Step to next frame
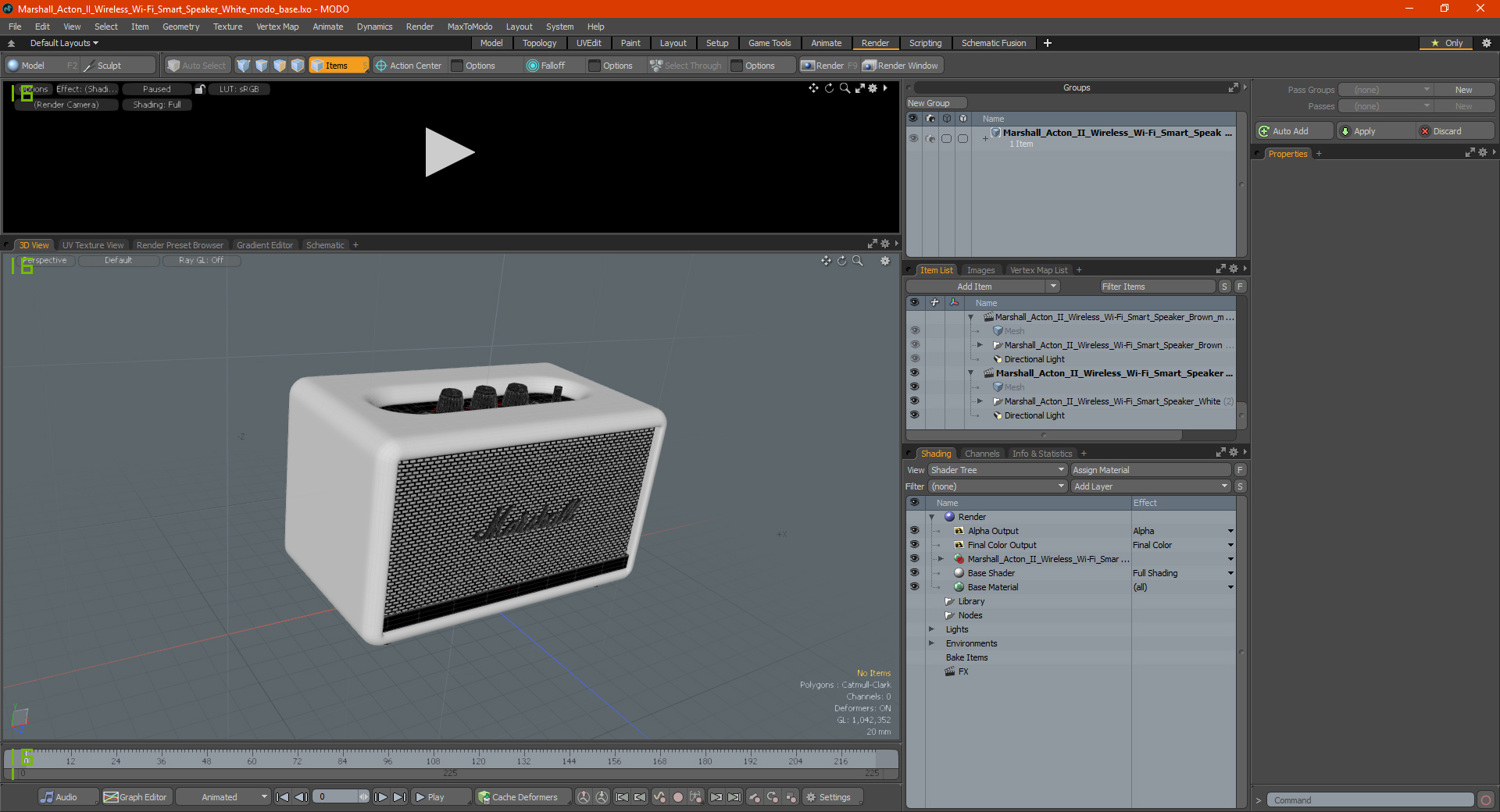This screenshot has height=812, width=1500. click(x=380, y=797)
